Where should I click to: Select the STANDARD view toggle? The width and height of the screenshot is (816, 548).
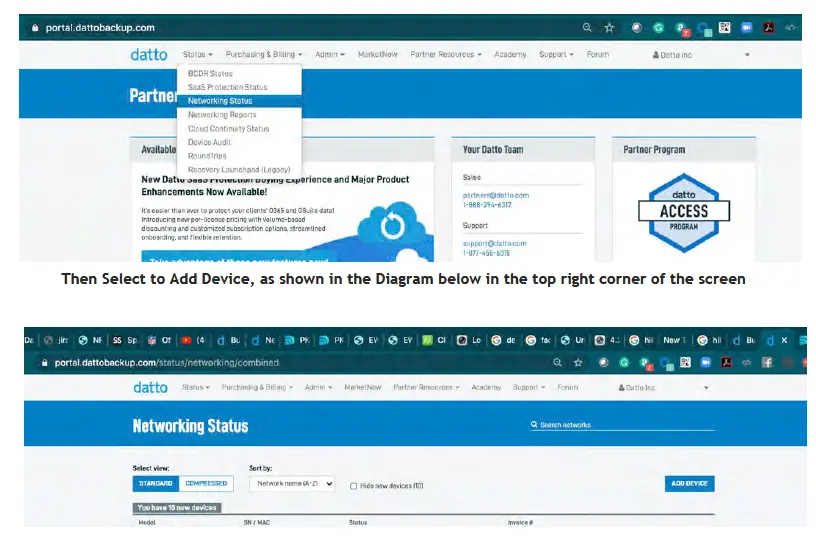coord(156,483)
